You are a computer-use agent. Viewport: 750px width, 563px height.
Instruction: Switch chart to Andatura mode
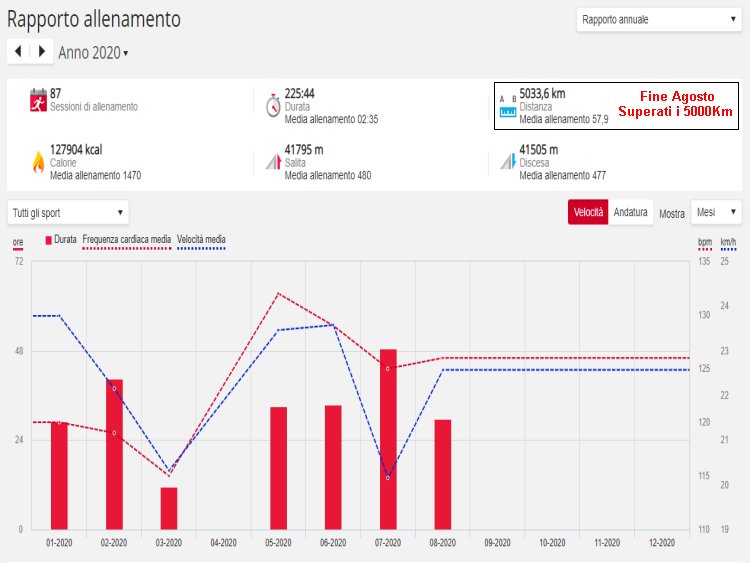point(630,212)
